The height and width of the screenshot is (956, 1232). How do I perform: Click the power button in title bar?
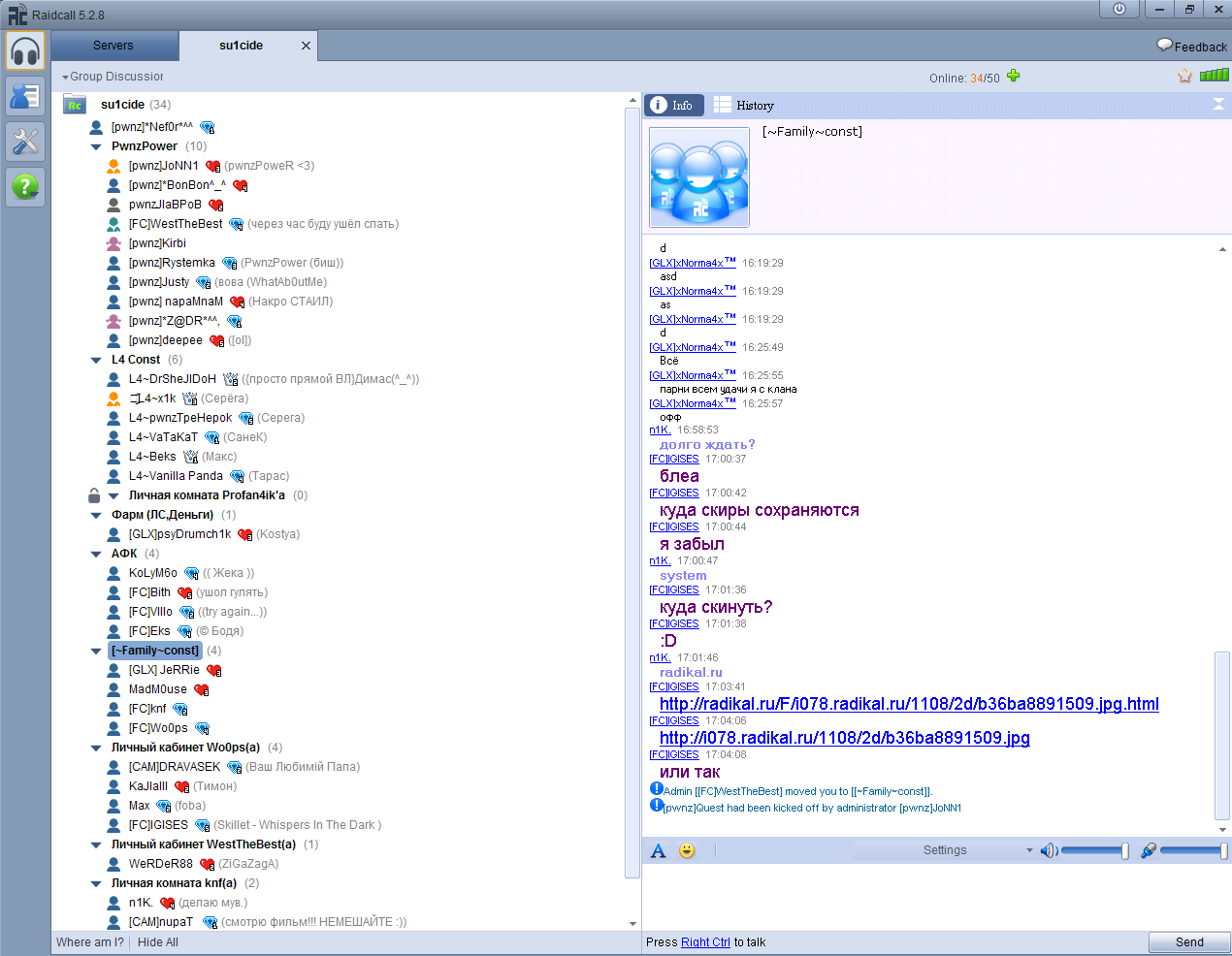[x=1119, y=9]
